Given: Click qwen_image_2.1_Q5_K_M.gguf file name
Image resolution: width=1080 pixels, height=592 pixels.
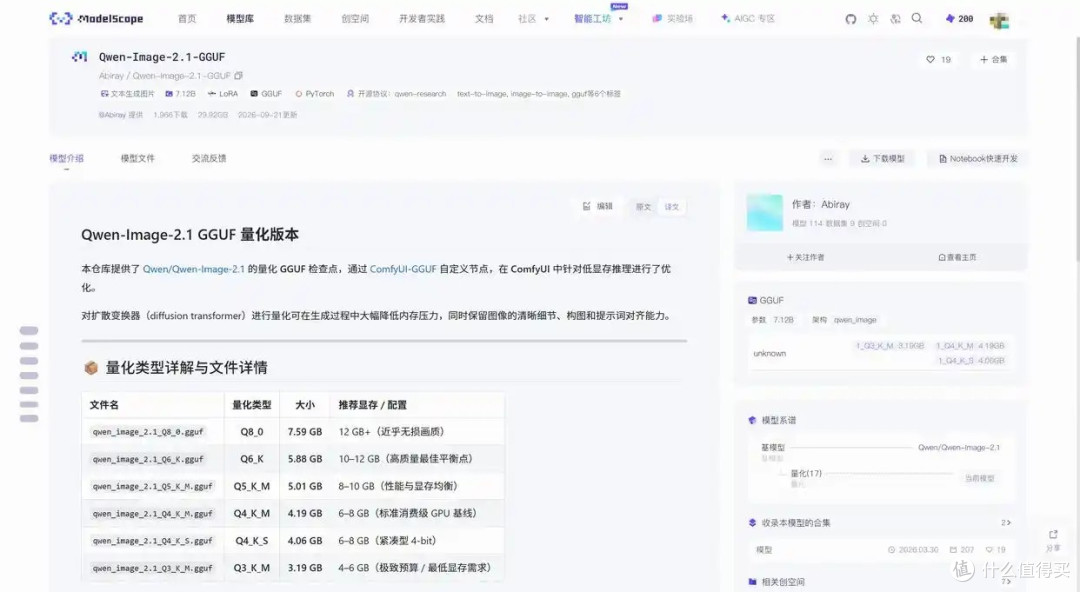Looking at the screenshot, I should click(153, 487).
